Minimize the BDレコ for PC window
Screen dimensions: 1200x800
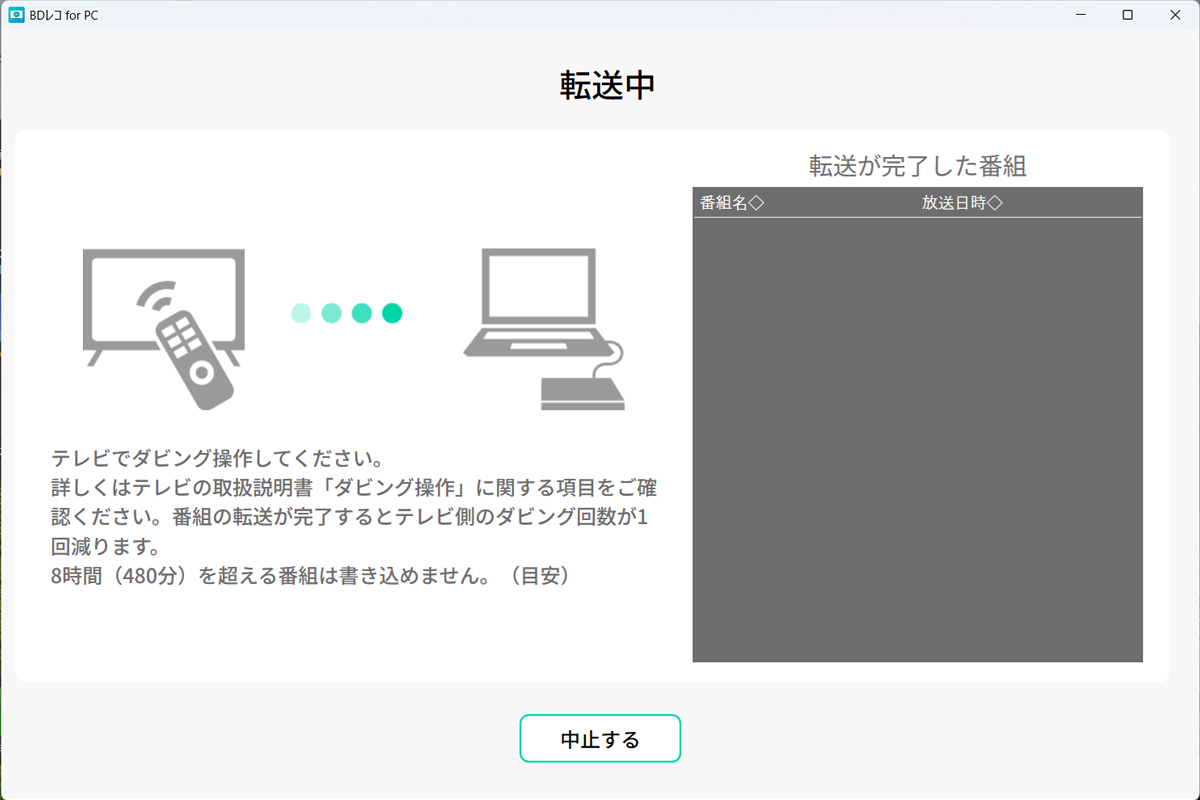(1080, 15)
